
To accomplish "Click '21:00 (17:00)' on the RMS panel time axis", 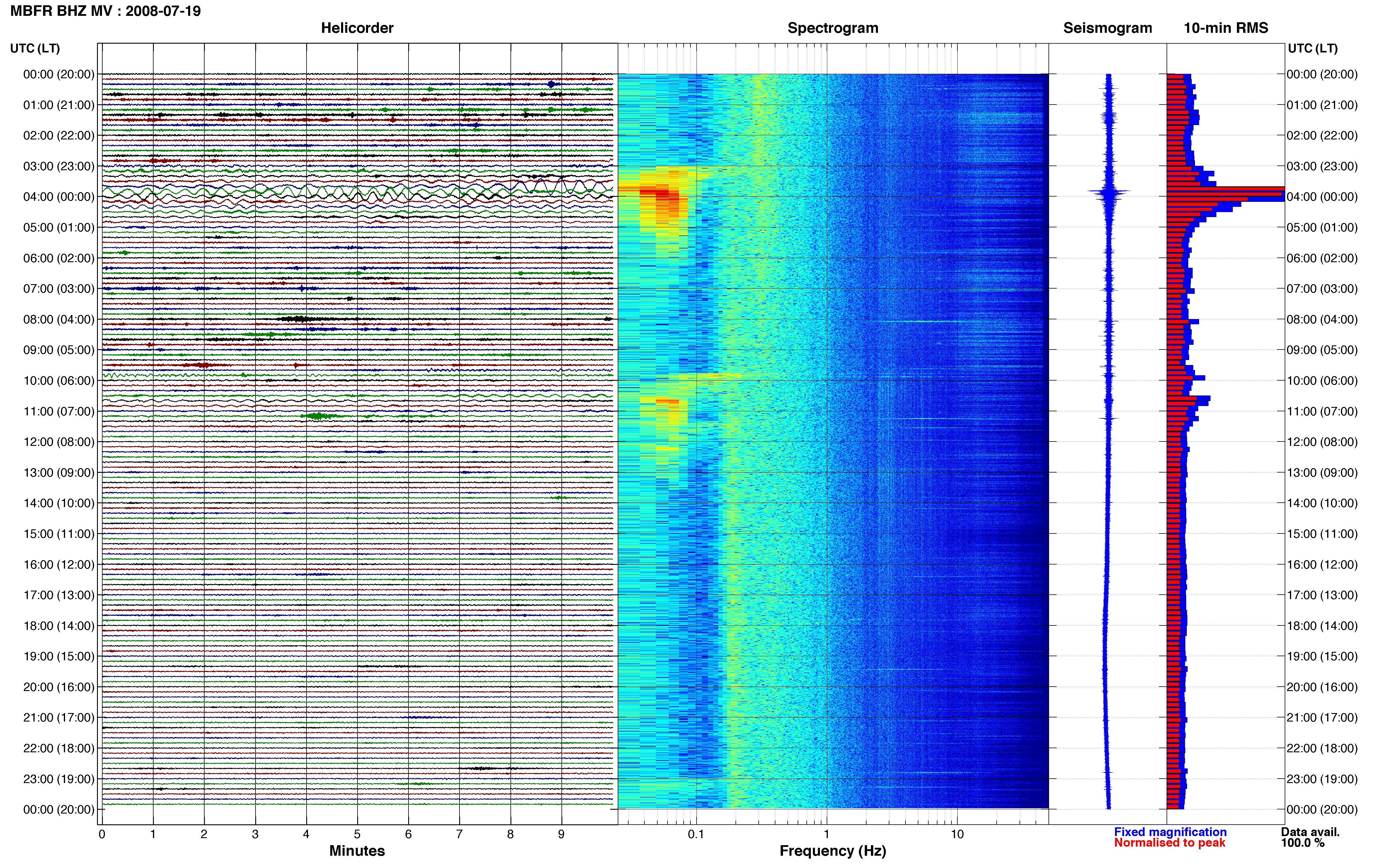I will [x=1322, y=718].
